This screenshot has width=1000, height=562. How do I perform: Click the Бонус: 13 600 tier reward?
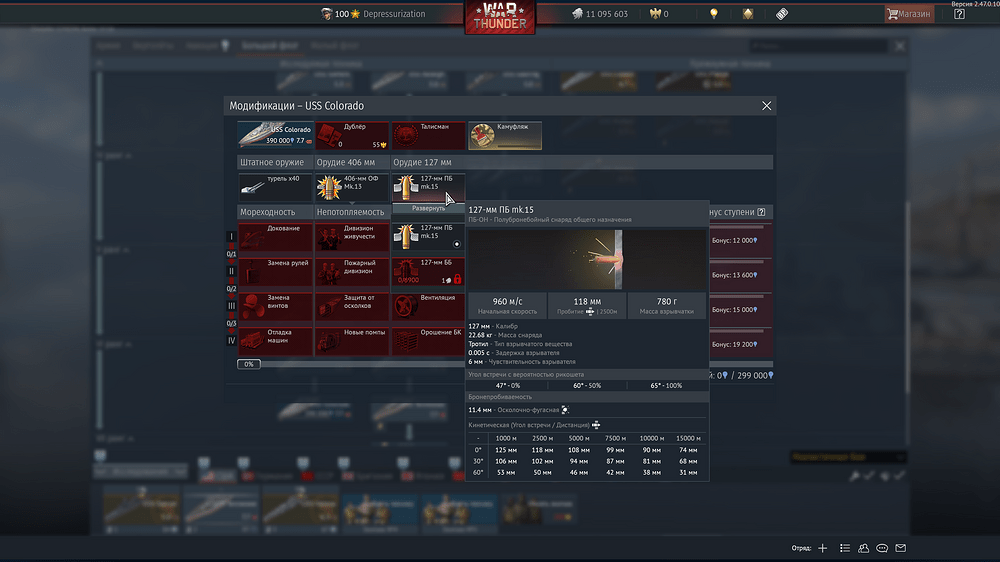click(x=740, y=275)
